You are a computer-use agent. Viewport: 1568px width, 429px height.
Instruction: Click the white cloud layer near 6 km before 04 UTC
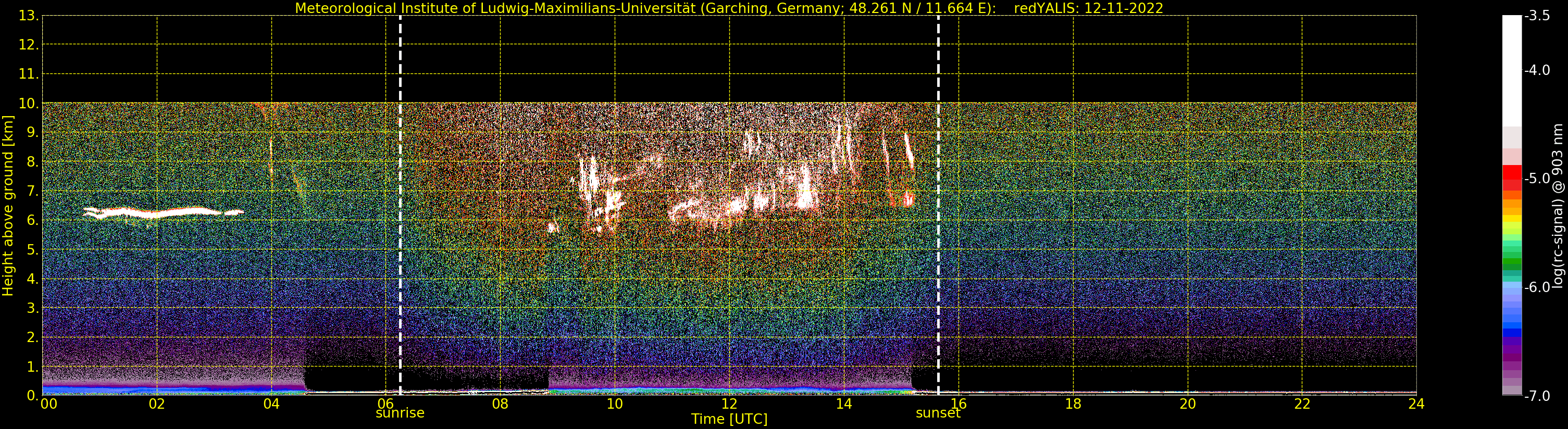[163, 212]
